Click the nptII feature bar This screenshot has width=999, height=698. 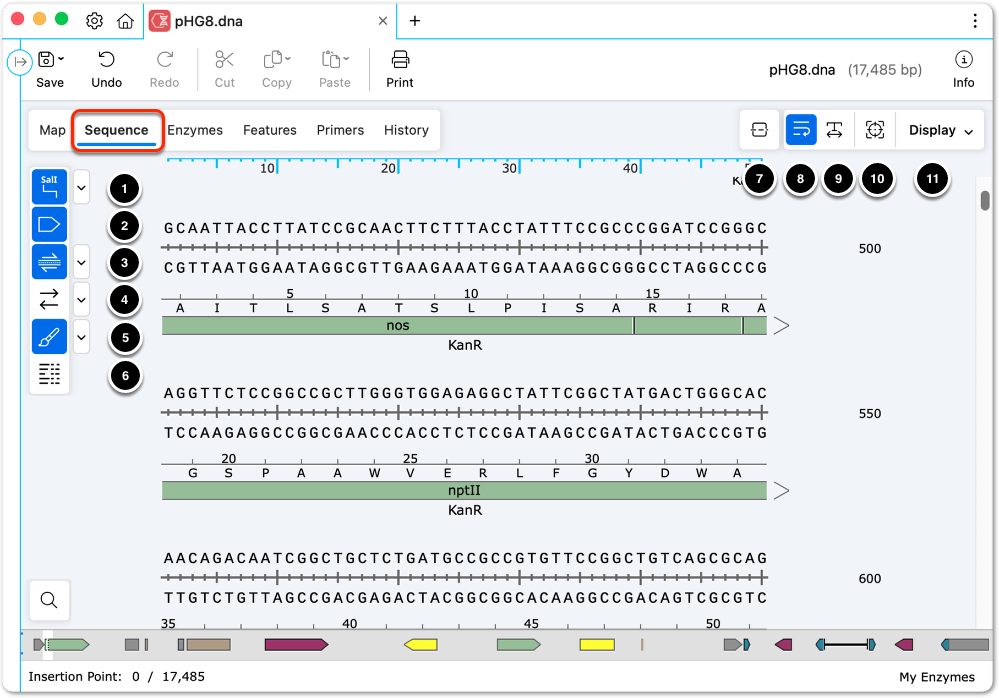[x=464, y=490]
